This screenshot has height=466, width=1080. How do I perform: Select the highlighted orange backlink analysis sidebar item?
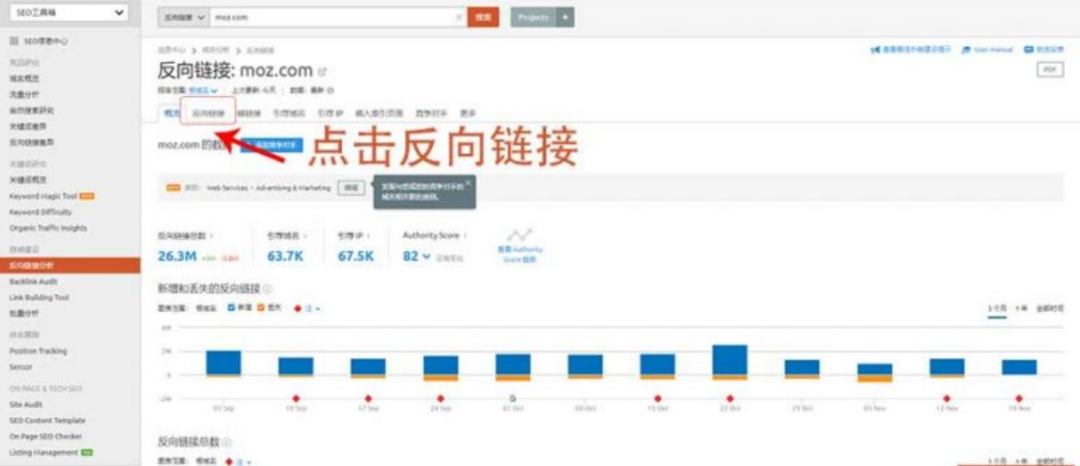click(x=70, y=265)
